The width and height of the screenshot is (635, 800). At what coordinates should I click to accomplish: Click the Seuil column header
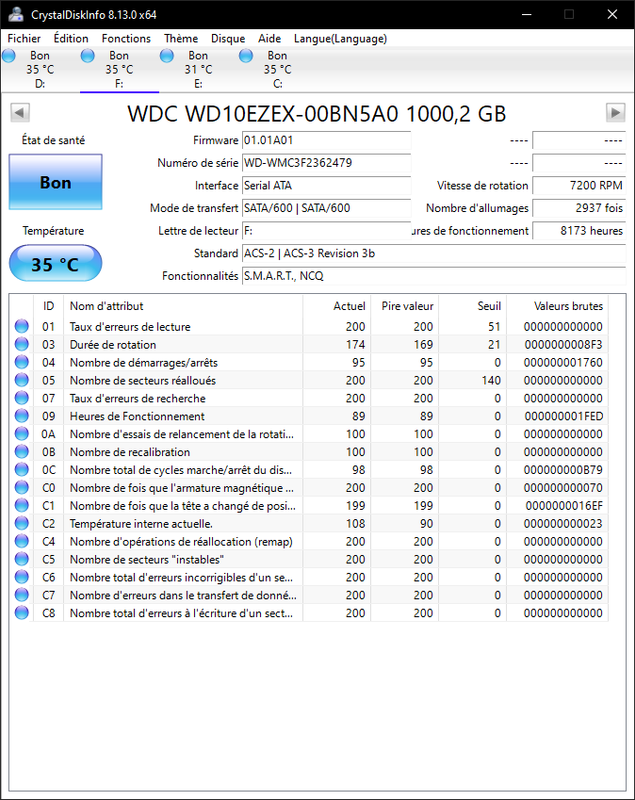472,306
